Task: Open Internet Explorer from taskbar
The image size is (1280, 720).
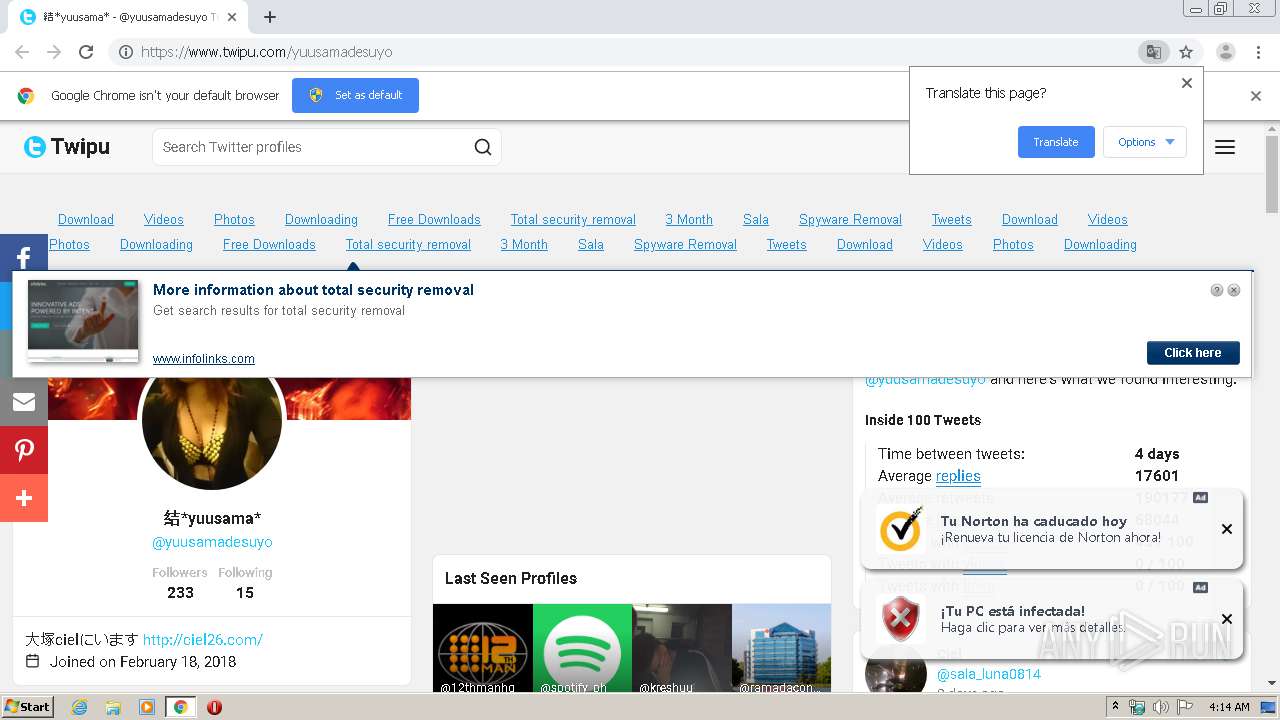Action: pos(79,707)
